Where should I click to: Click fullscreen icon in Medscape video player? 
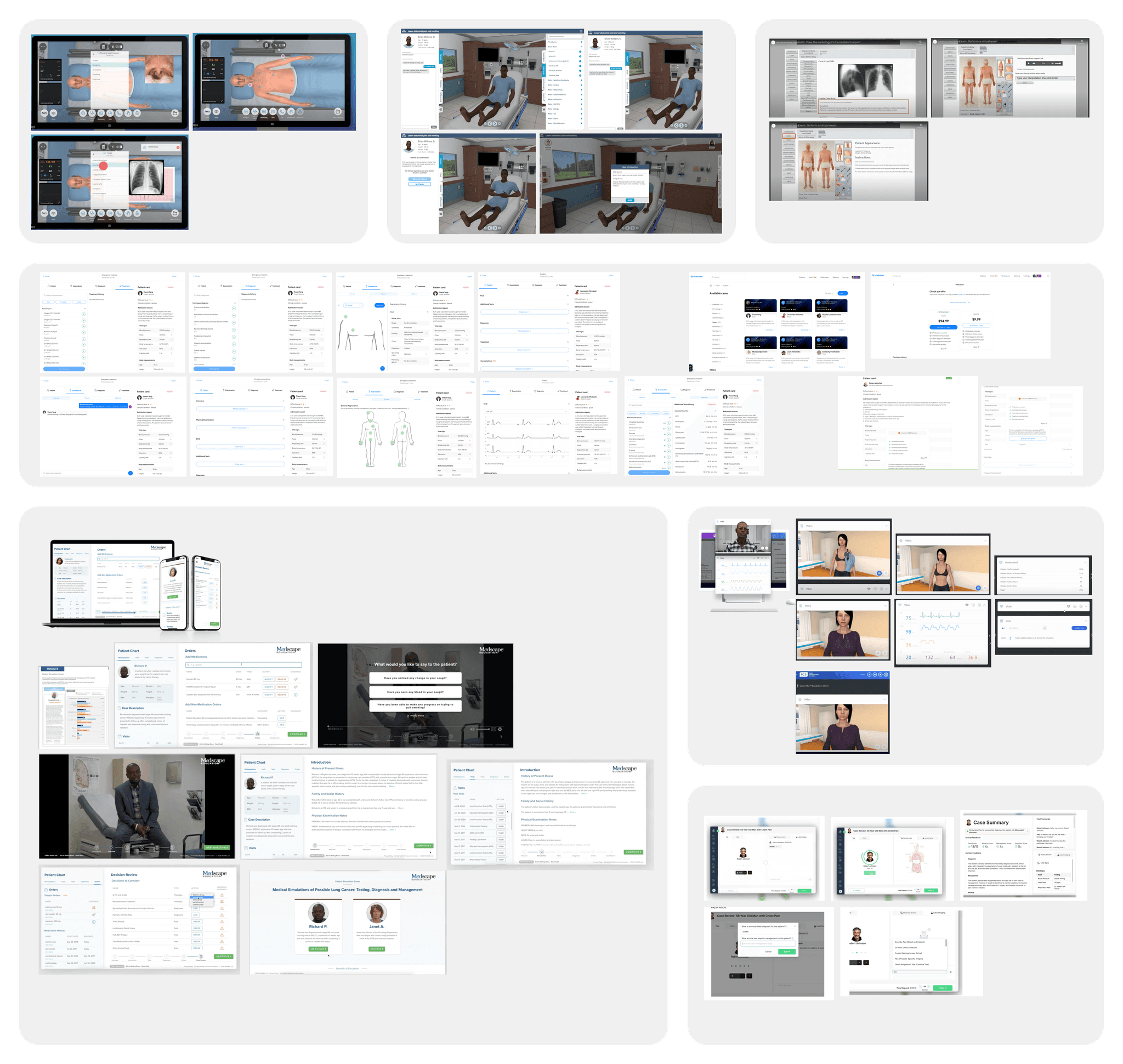pyautogui.click(x=494, y=730)
